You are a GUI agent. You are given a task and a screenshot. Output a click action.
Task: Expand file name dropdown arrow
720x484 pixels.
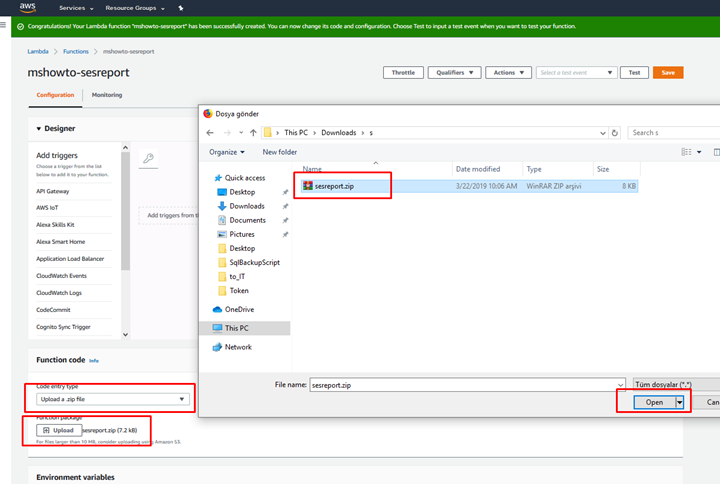coord(620,385)
